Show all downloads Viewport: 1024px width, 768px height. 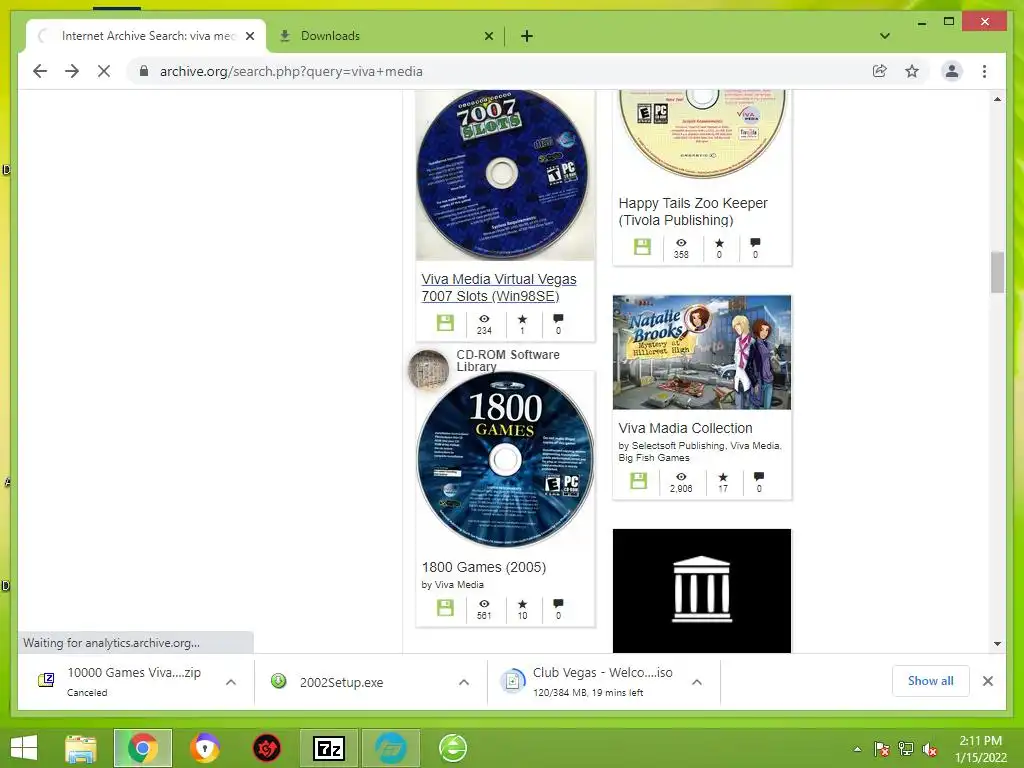930,681
